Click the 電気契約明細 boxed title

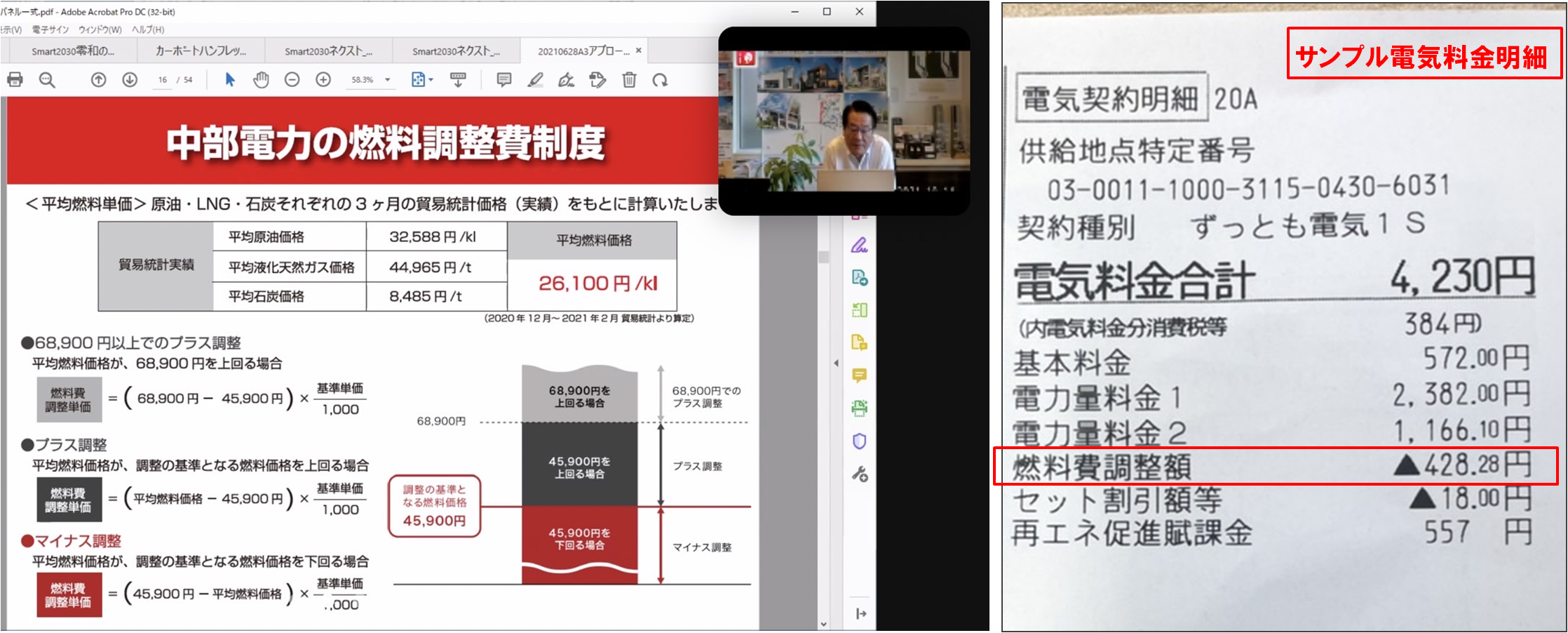point(1111,98)
